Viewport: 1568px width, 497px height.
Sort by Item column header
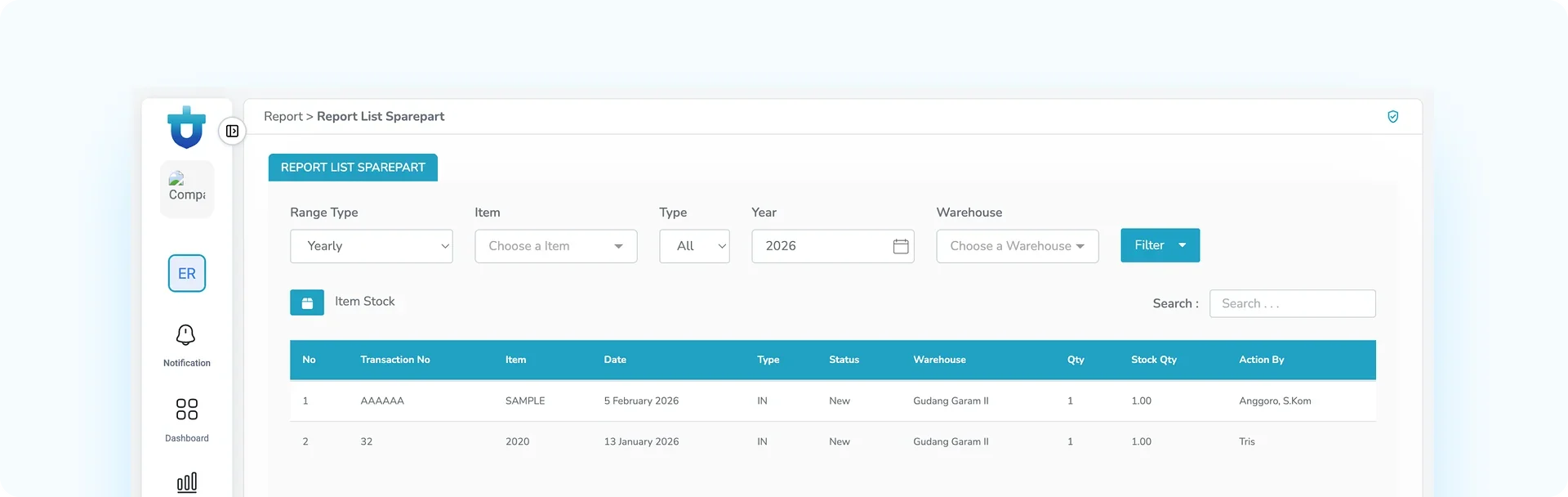(515, 360)
